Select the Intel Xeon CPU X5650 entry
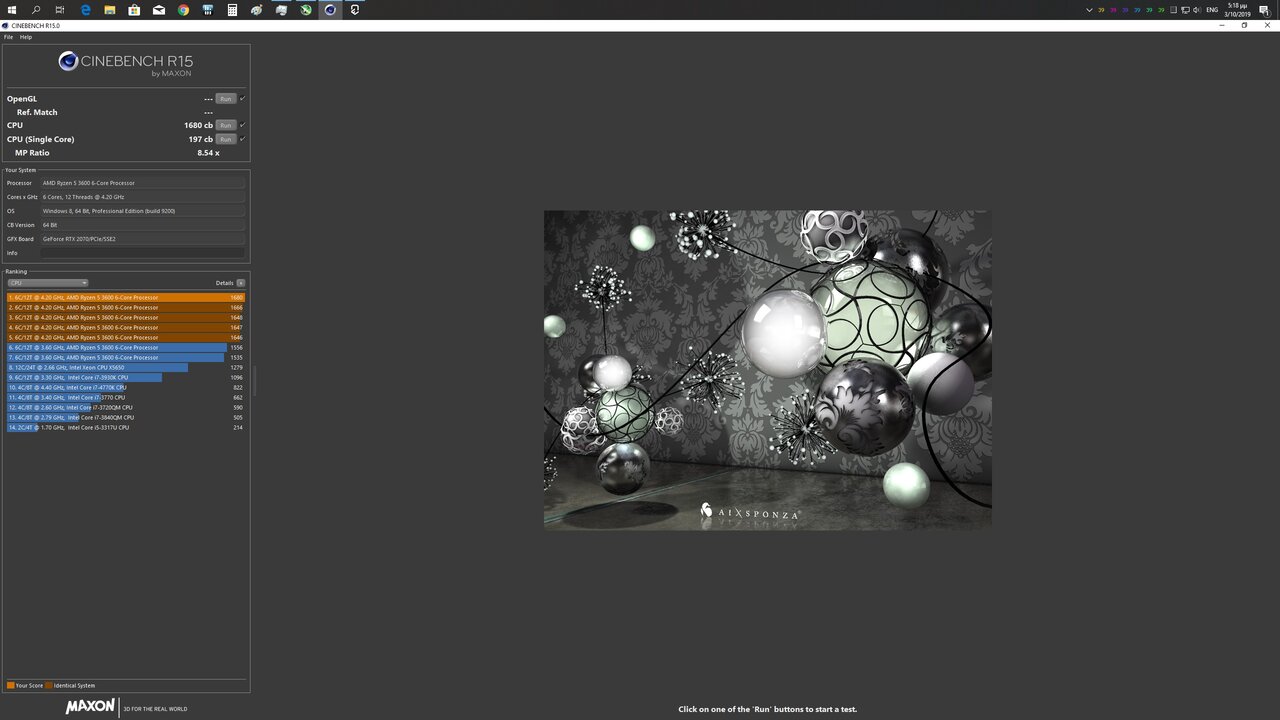 pos(126,367)
